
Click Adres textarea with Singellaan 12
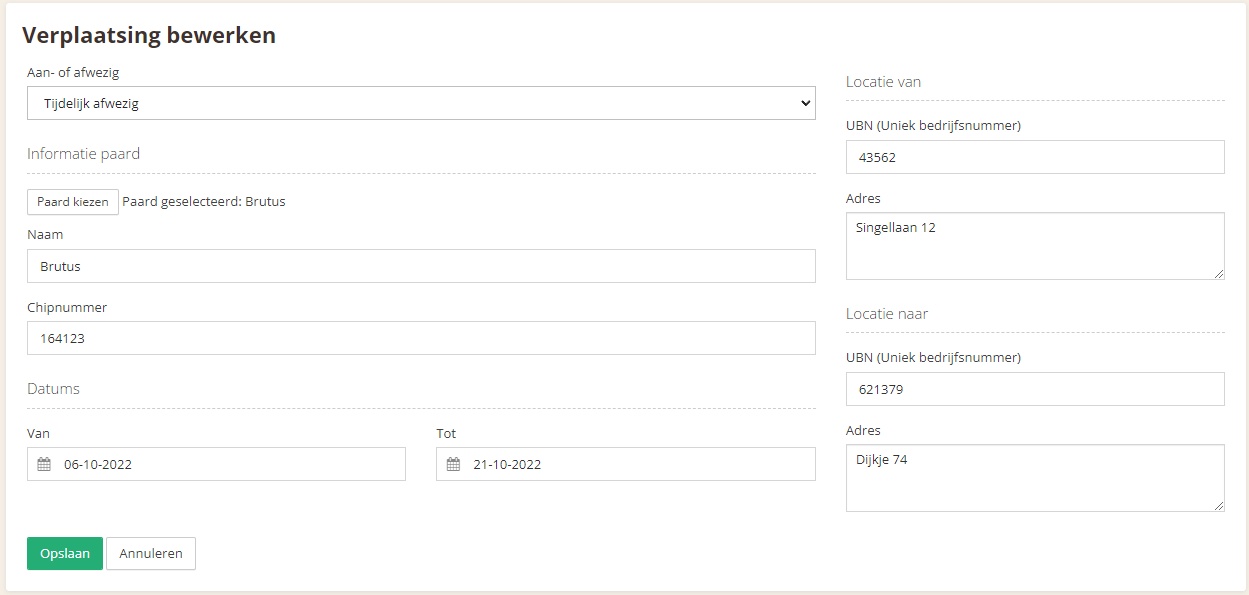[1035, 246]
